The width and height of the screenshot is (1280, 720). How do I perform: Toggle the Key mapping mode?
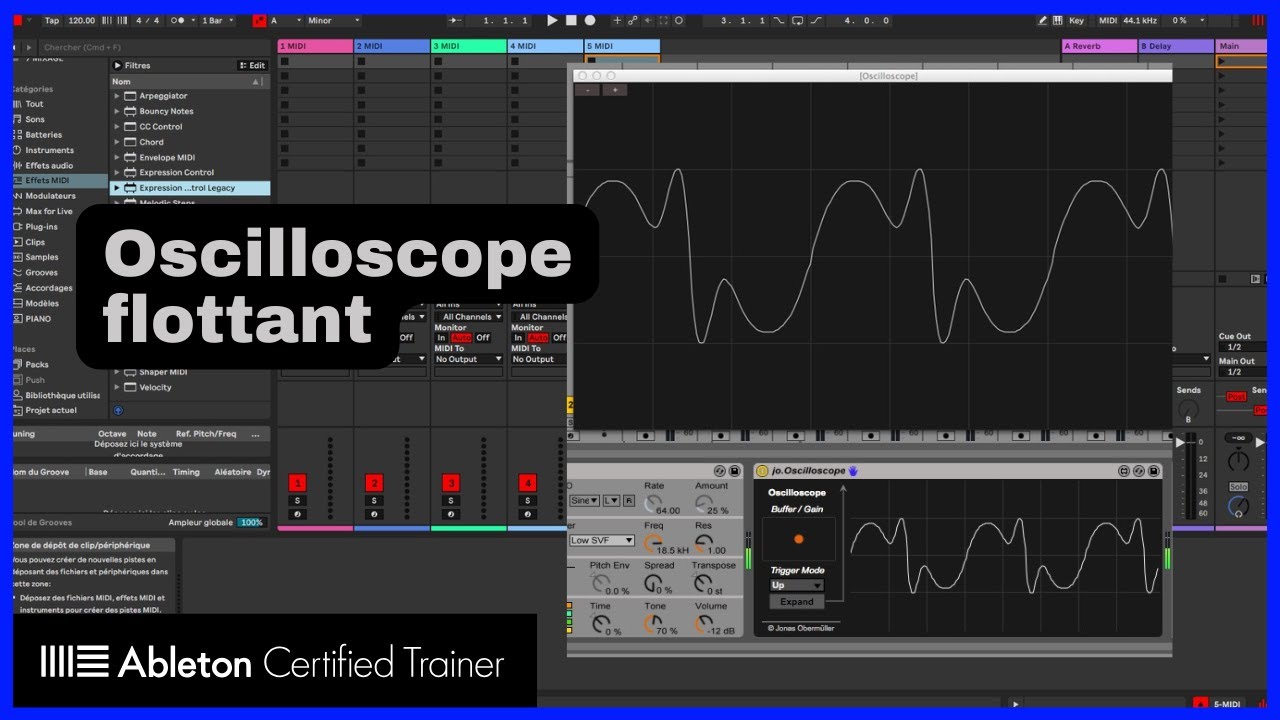pos(1076,20)
